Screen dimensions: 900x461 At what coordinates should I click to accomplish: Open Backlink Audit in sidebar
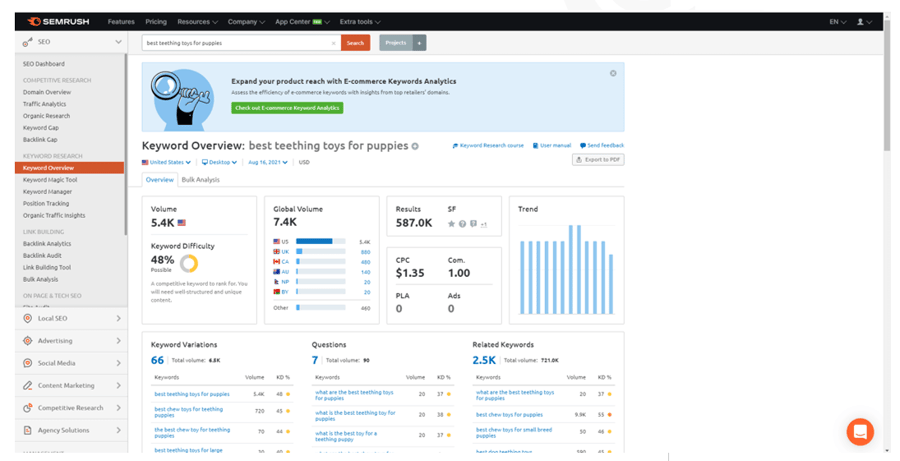42,255
